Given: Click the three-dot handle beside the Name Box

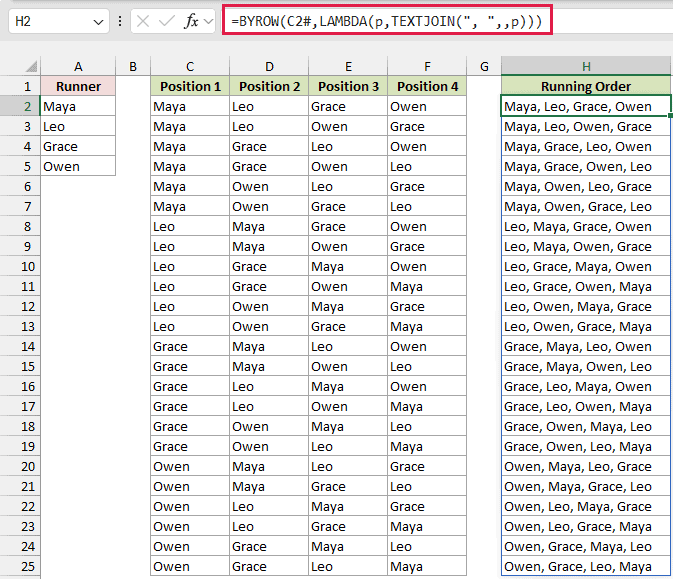Looking at the screenshot, I should coord(120,21).
